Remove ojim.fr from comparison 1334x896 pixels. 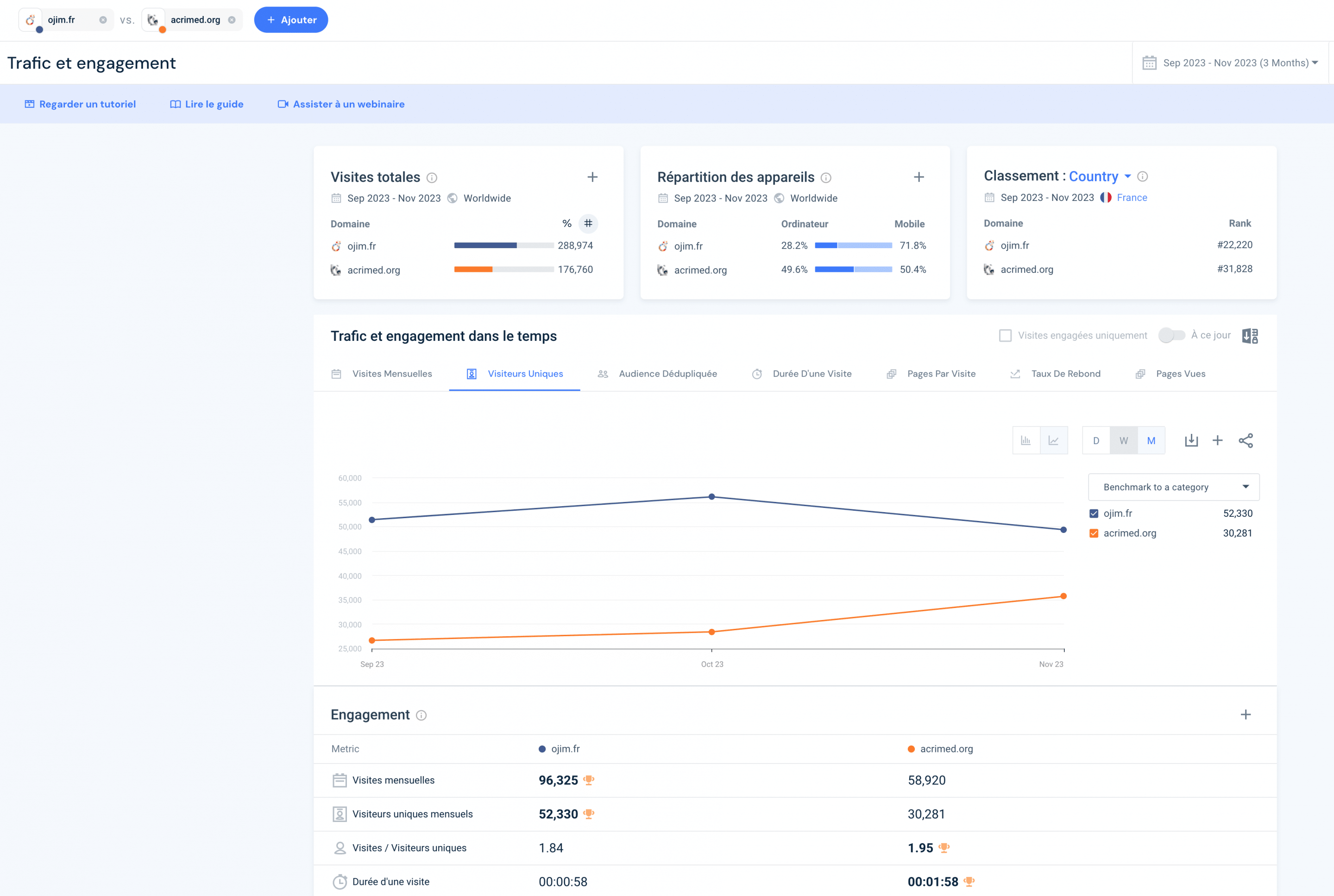pos(103,20)
